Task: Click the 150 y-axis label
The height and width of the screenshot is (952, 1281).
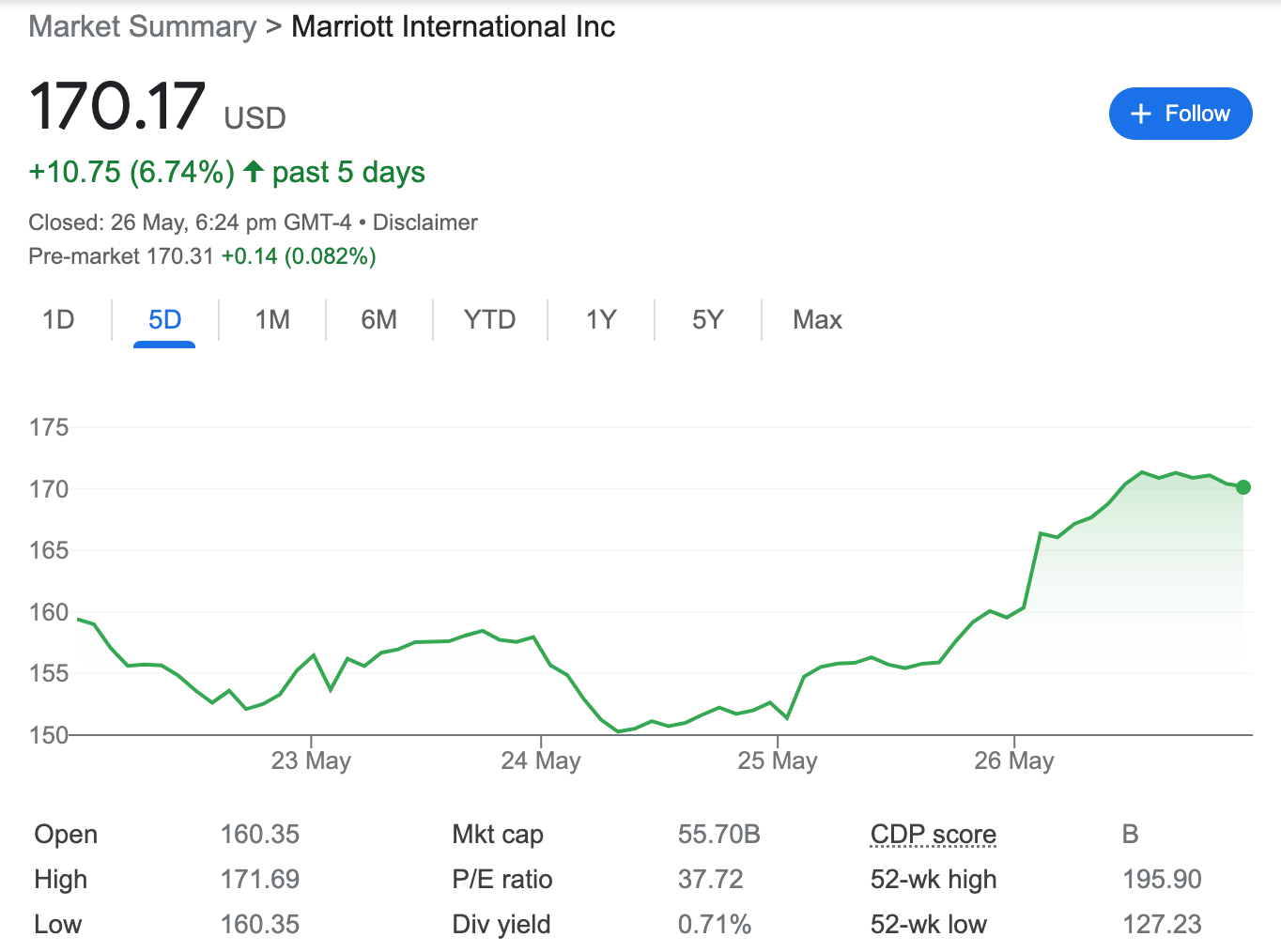Action: tap(49, 735)
